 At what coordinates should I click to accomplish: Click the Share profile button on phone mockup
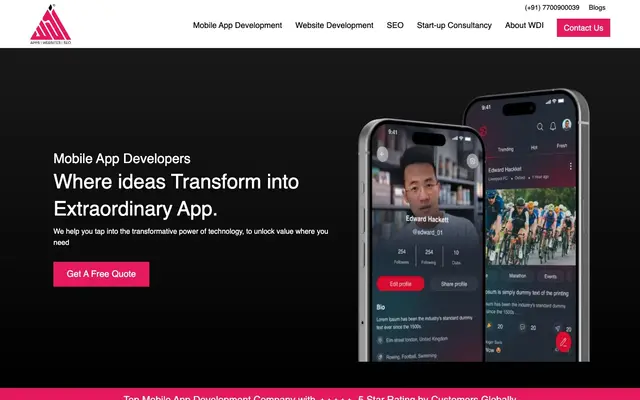(453, 284)
